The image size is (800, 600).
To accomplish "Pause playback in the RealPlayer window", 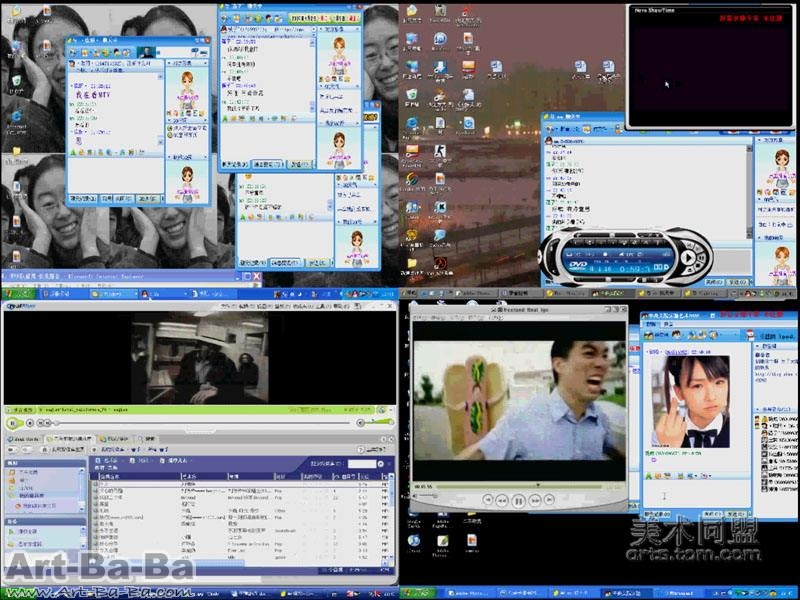I will tap(12, 423).
